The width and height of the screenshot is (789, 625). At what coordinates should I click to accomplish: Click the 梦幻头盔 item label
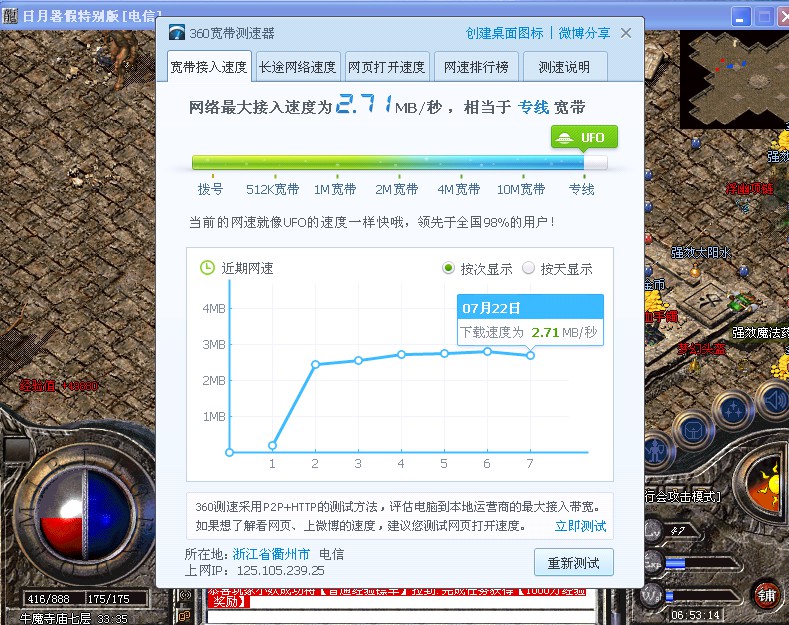[701, 349]
